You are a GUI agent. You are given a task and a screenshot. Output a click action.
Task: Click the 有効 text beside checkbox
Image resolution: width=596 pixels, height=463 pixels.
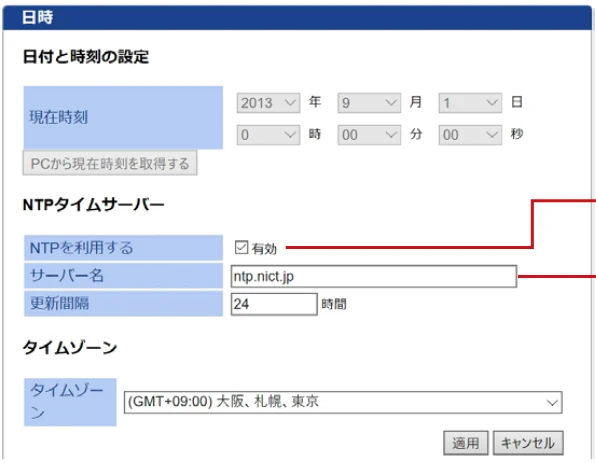(x=264, y=249)
